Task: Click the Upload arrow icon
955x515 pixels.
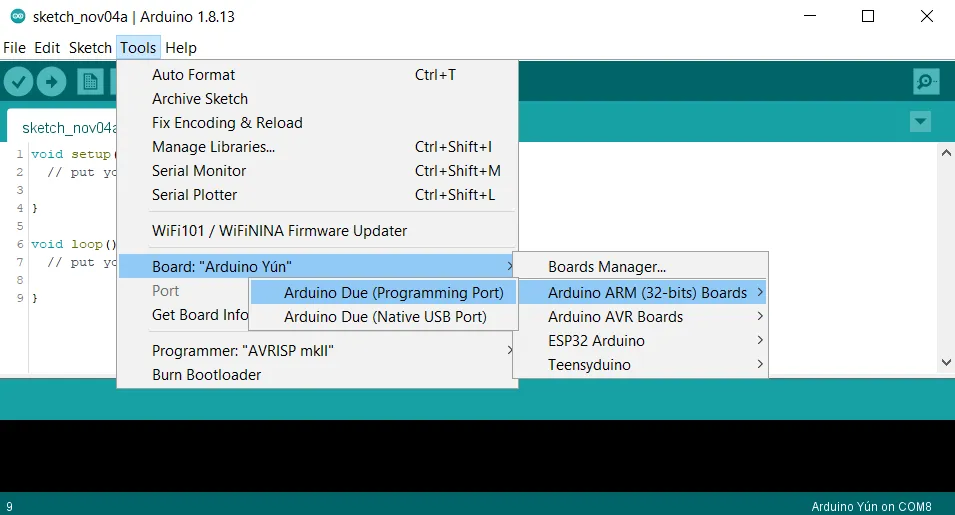Action: point(51,82)
